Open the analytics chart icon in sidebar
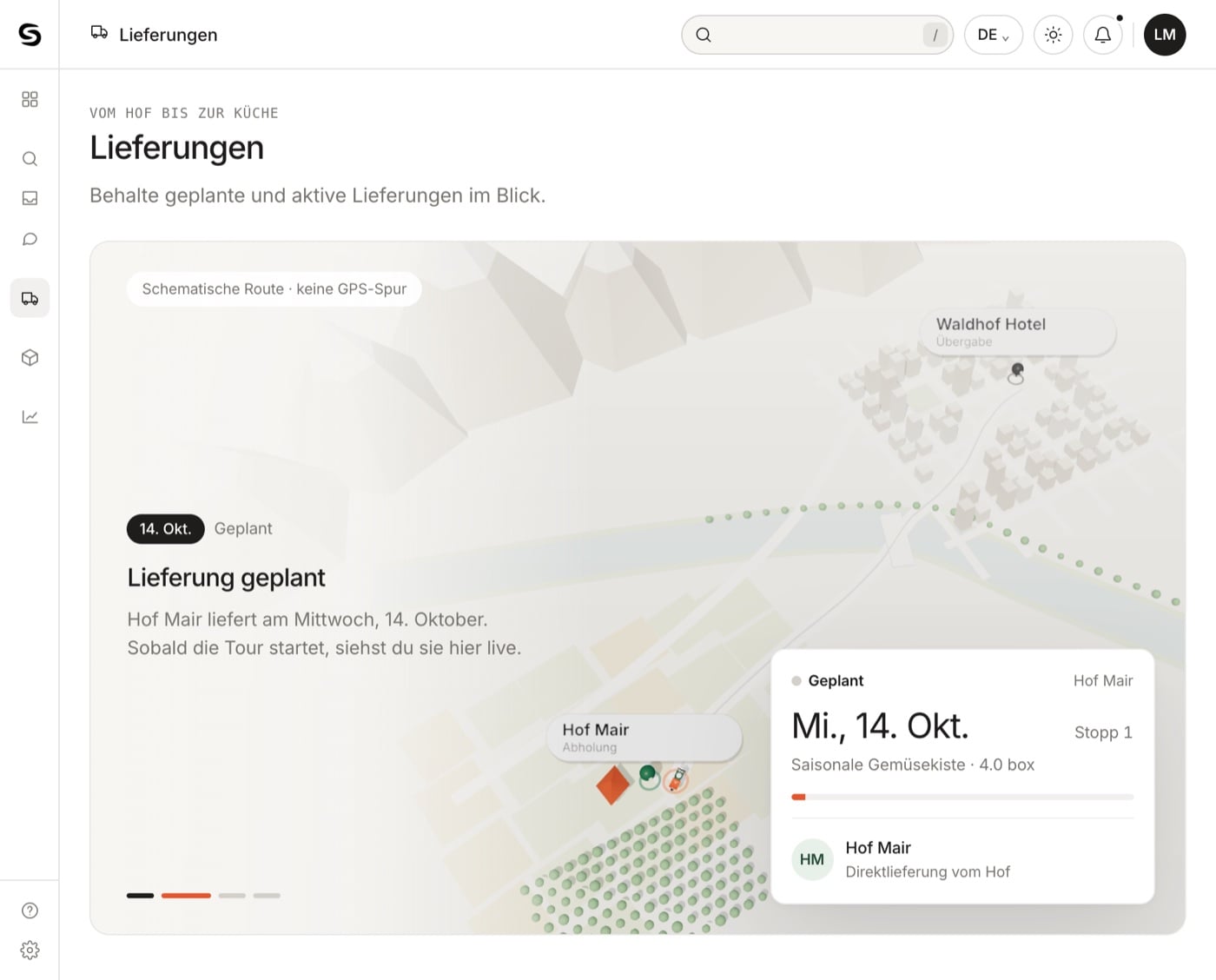The image size is (1216, 980). (30, 417)
